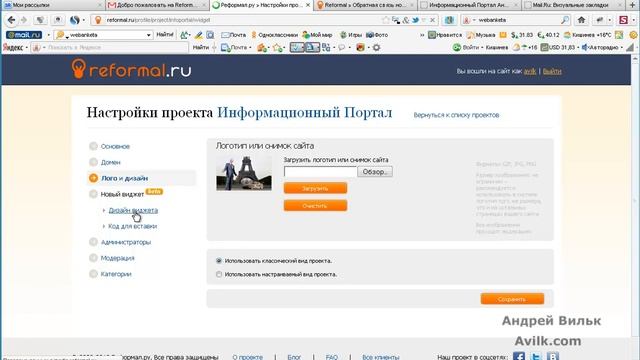Stop loading with the X in the address bar

pyautogui.click(x=432, y=20)
